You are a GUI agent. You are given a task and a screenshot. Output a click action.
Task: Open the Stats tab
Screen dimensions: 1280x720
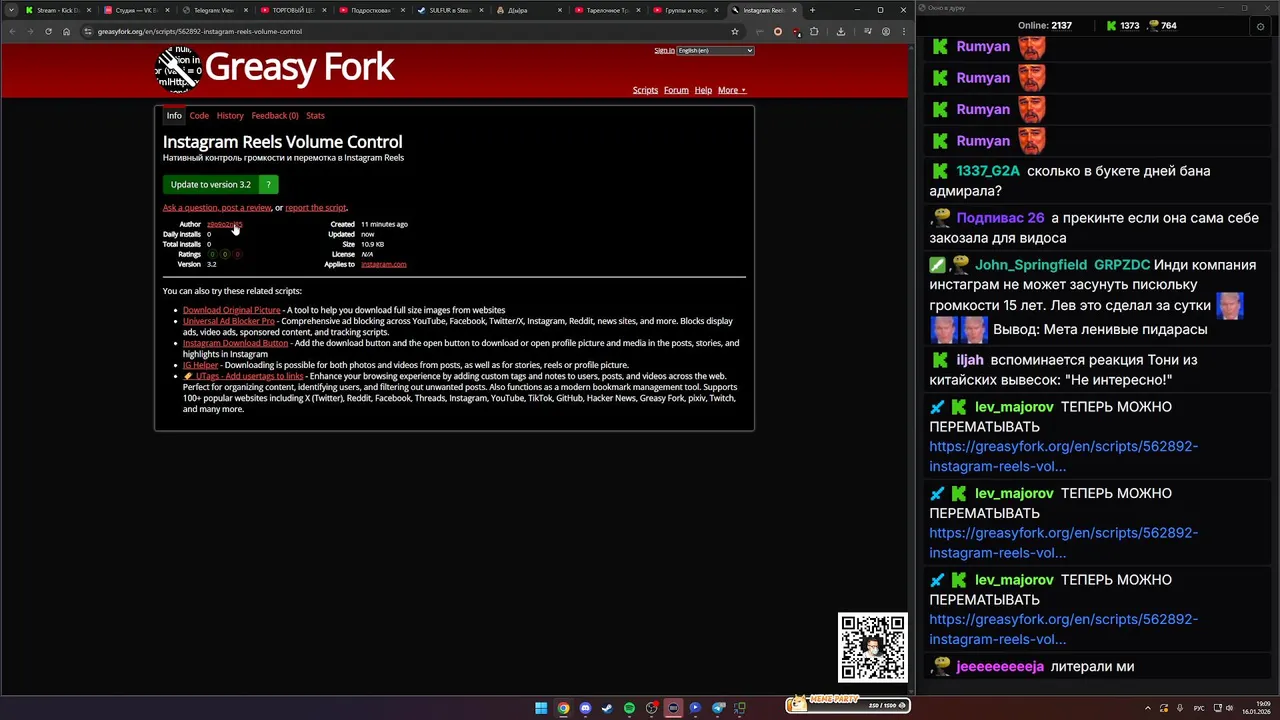tap(315, 116)
